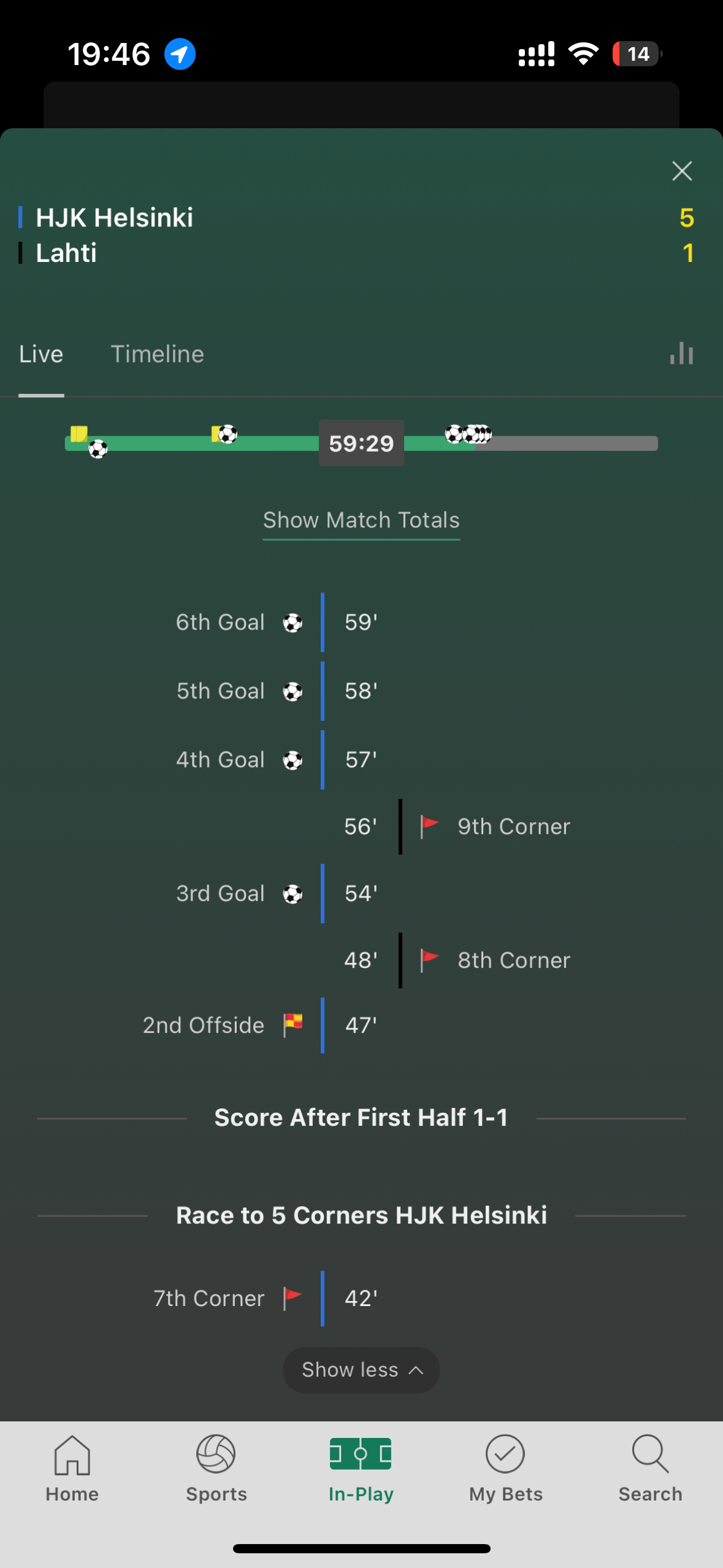Image resolution: width=723 pixels, height=1568 pixels.
Task: Tap the 59:29 match clock on progress bar
Action: coord(361,443)
